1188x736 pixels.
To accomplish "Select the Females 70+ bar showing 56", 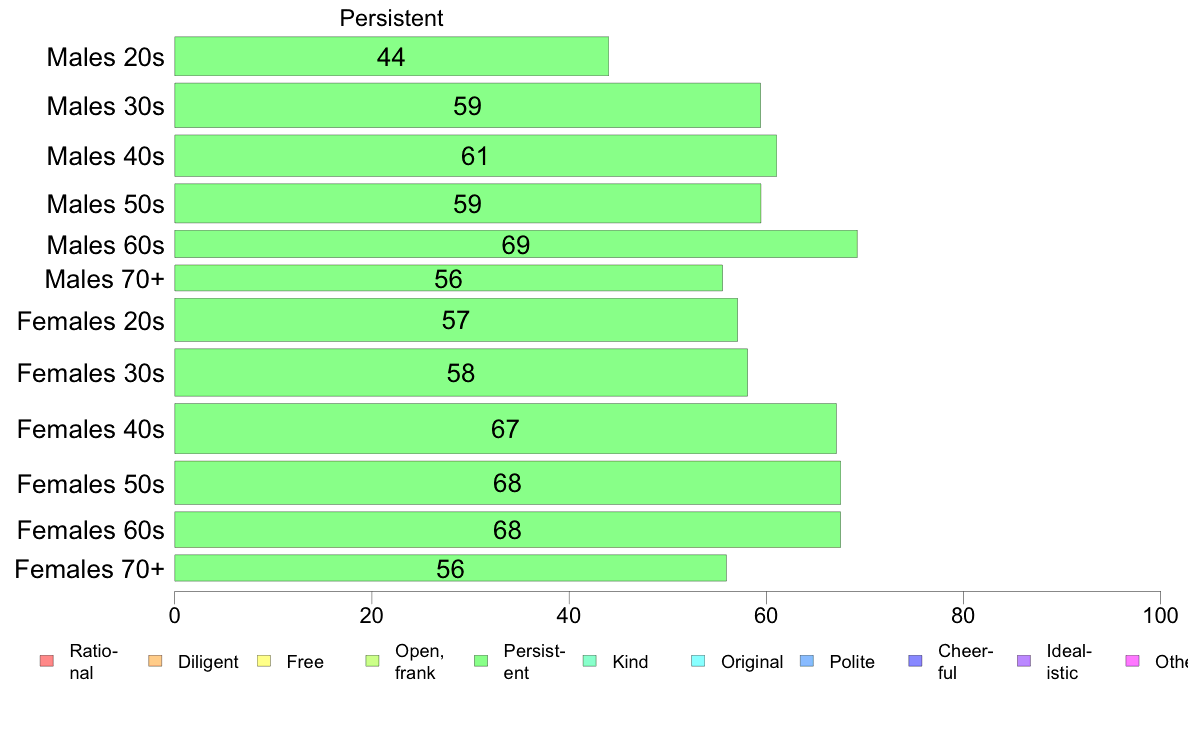I will tap(450, 568).
